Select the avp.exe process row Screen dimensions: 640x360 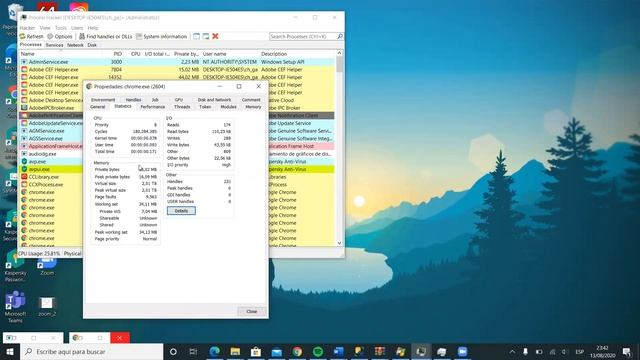[x=51, y=162]
